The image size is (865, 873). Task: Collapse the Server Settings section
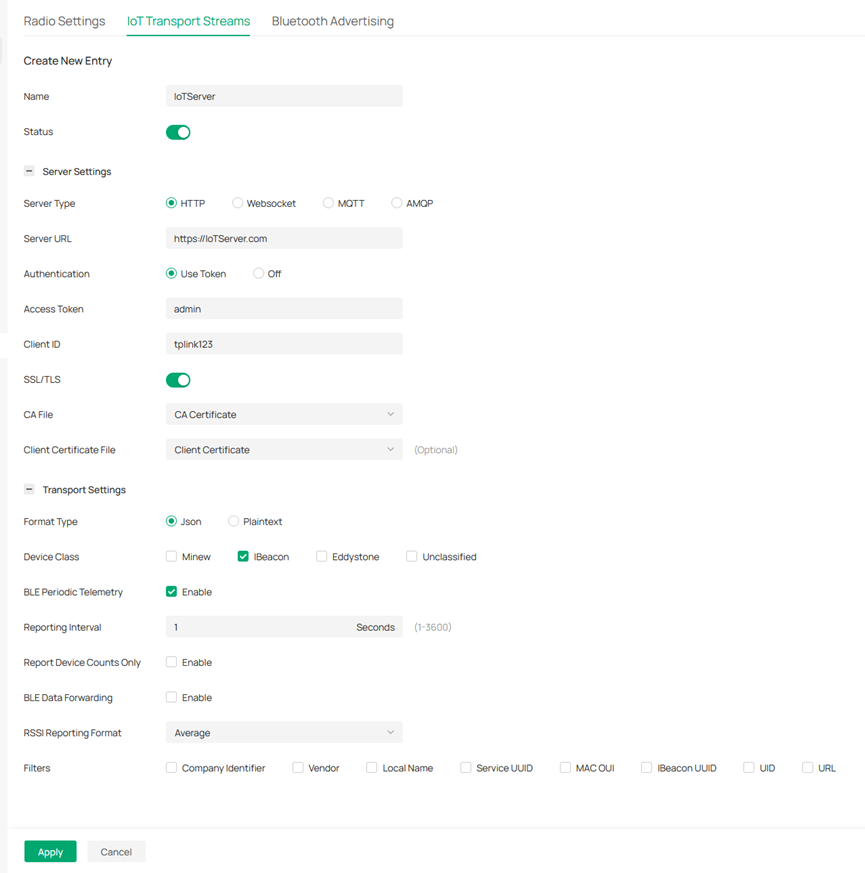point(30,171)
